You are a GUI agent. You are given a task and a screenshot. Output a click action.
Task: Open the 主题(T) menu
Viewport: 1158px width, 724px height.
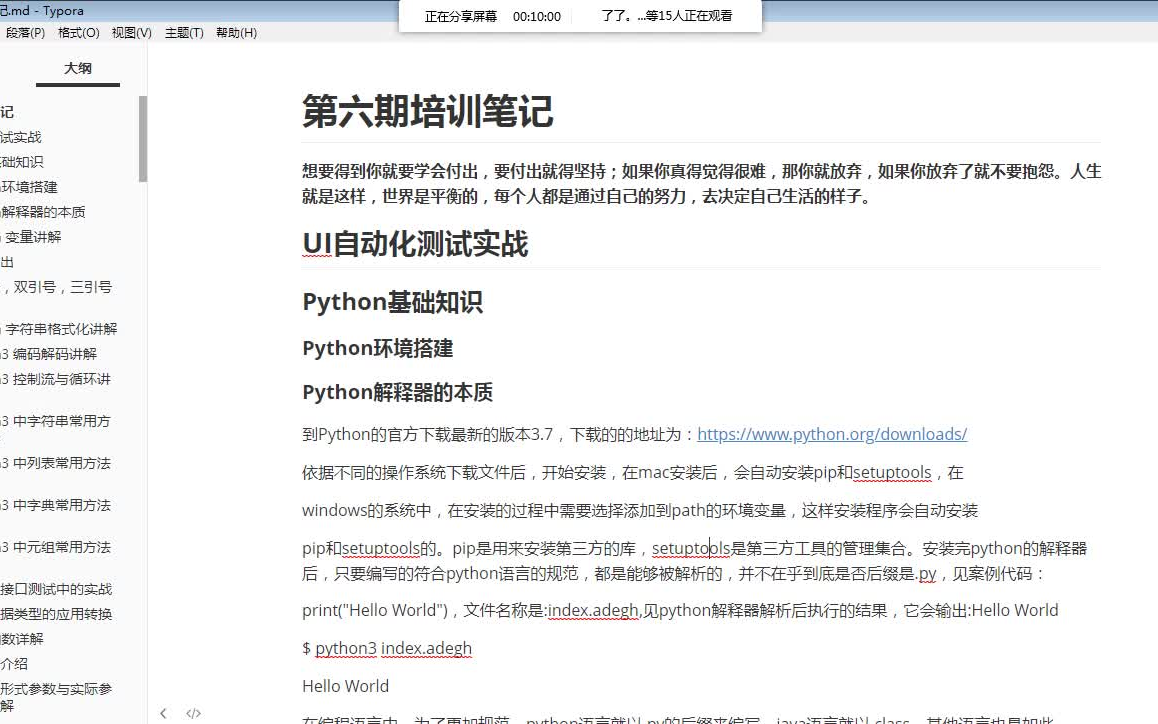point(183,32)
